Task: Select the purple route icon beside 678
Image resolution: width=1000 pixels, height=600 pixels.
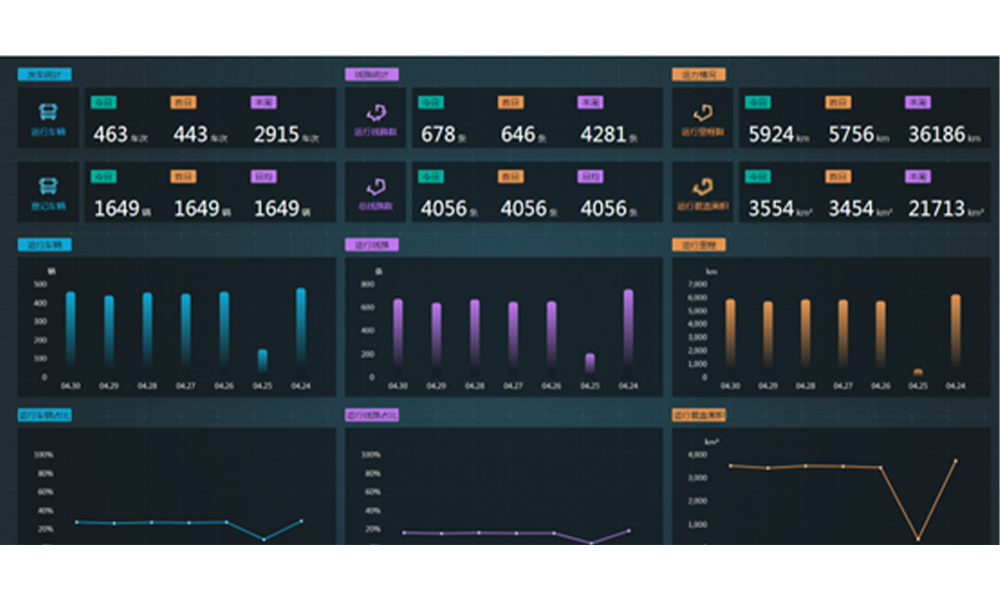Action: (376, 112)
